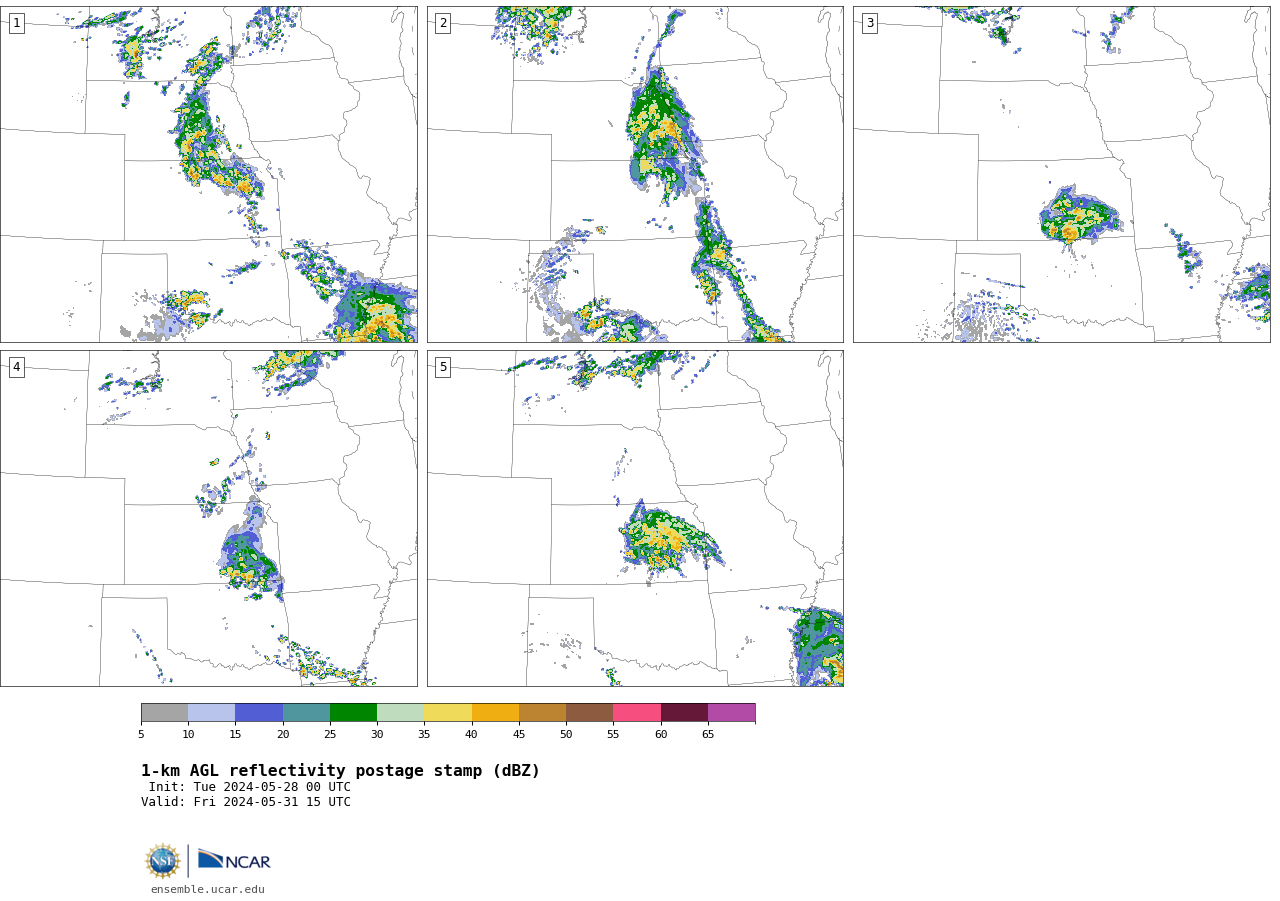The width and height of the screenshot is (1280, 901).
Task: Click the dark green 25-30 dBZ swatch
Action: (x=353, y=713)
